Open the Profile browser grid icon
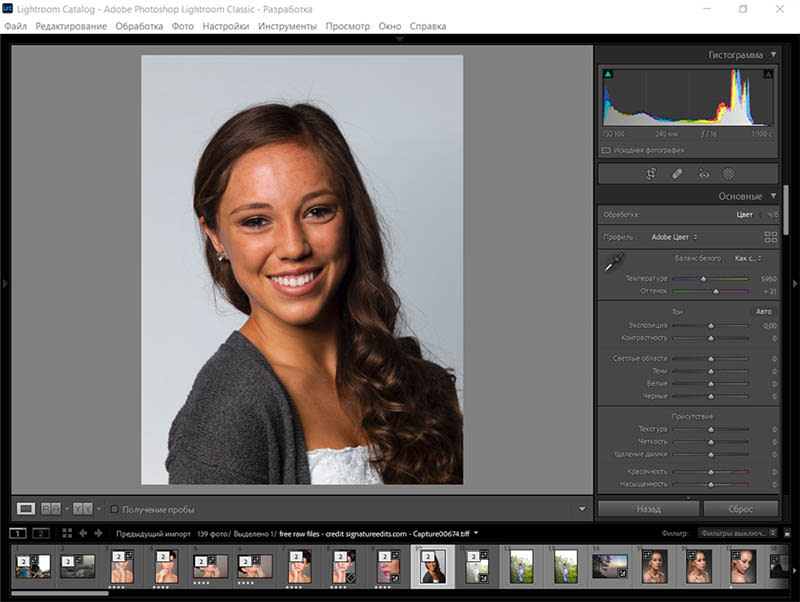The width and height of the screenshot is (800, 602). click(x=770, y=237)
